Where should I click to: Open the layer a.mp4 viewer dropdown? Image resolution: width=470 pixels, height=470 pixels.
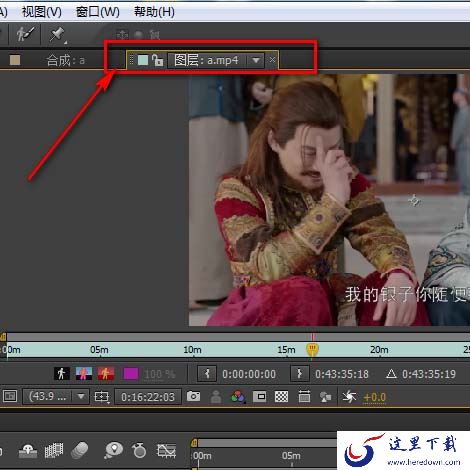click(256, 60)
